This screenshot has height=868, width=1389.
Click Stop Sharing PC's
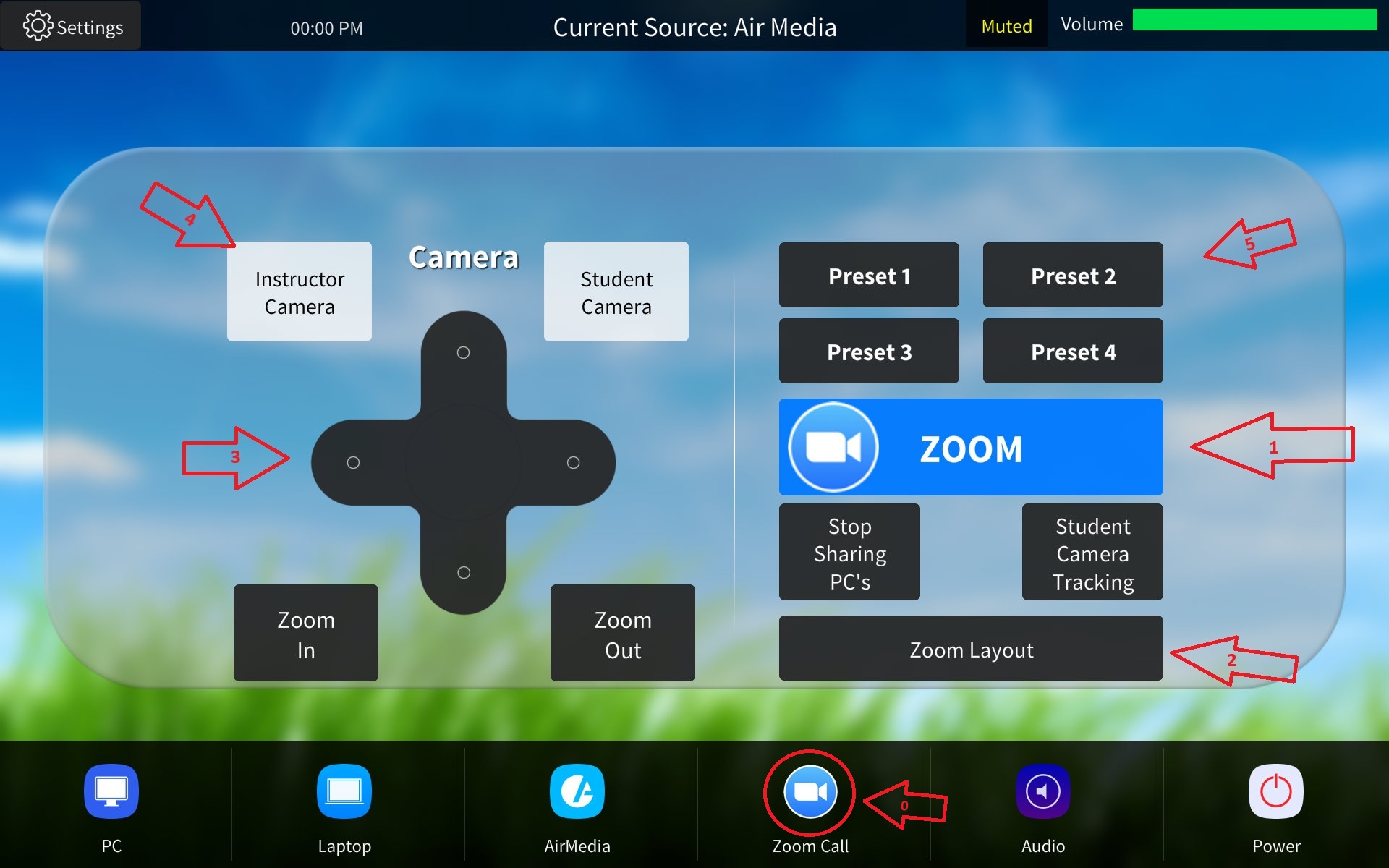pos(849,552)
